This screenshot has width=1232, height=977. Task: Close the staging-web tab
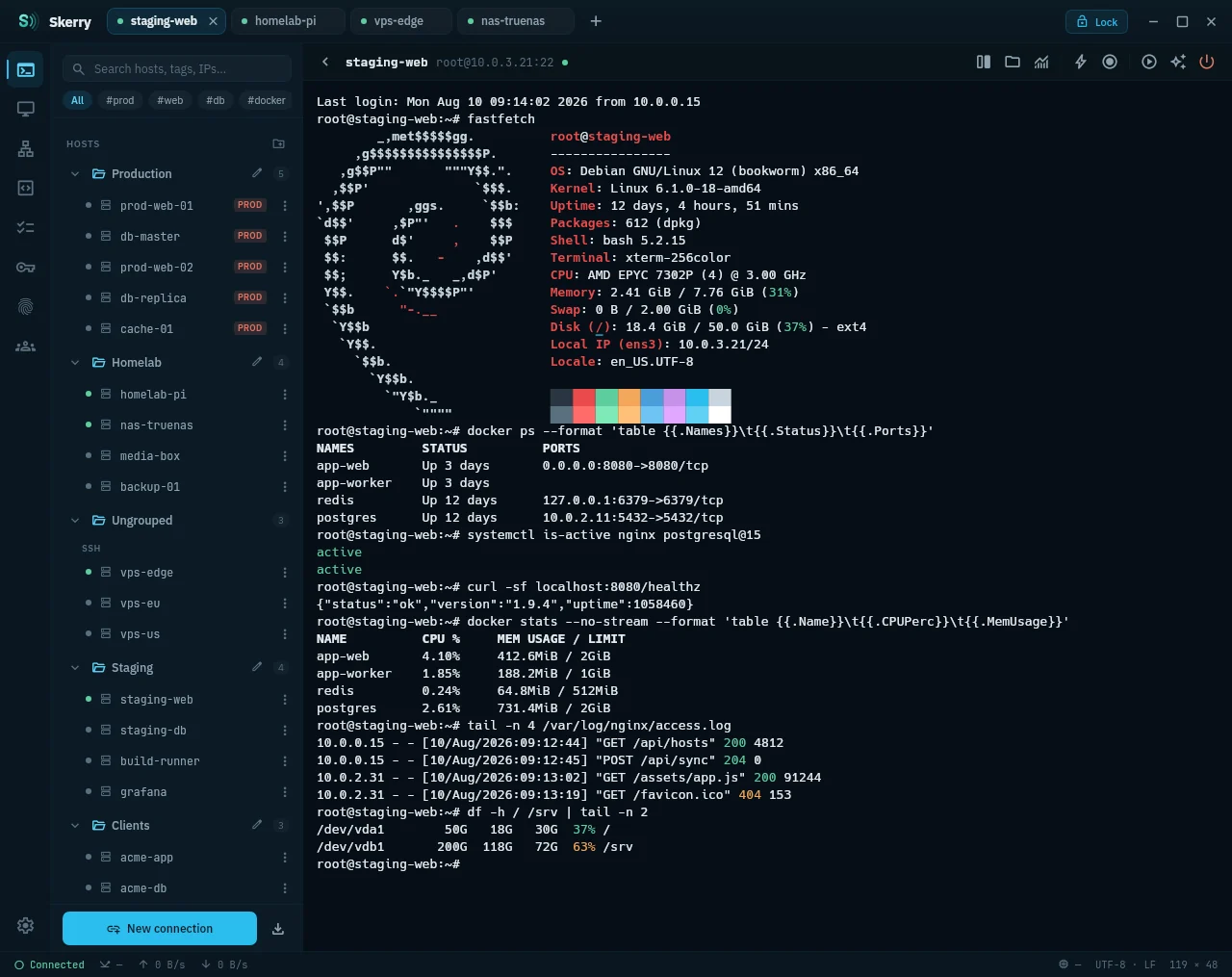(214, 21)
